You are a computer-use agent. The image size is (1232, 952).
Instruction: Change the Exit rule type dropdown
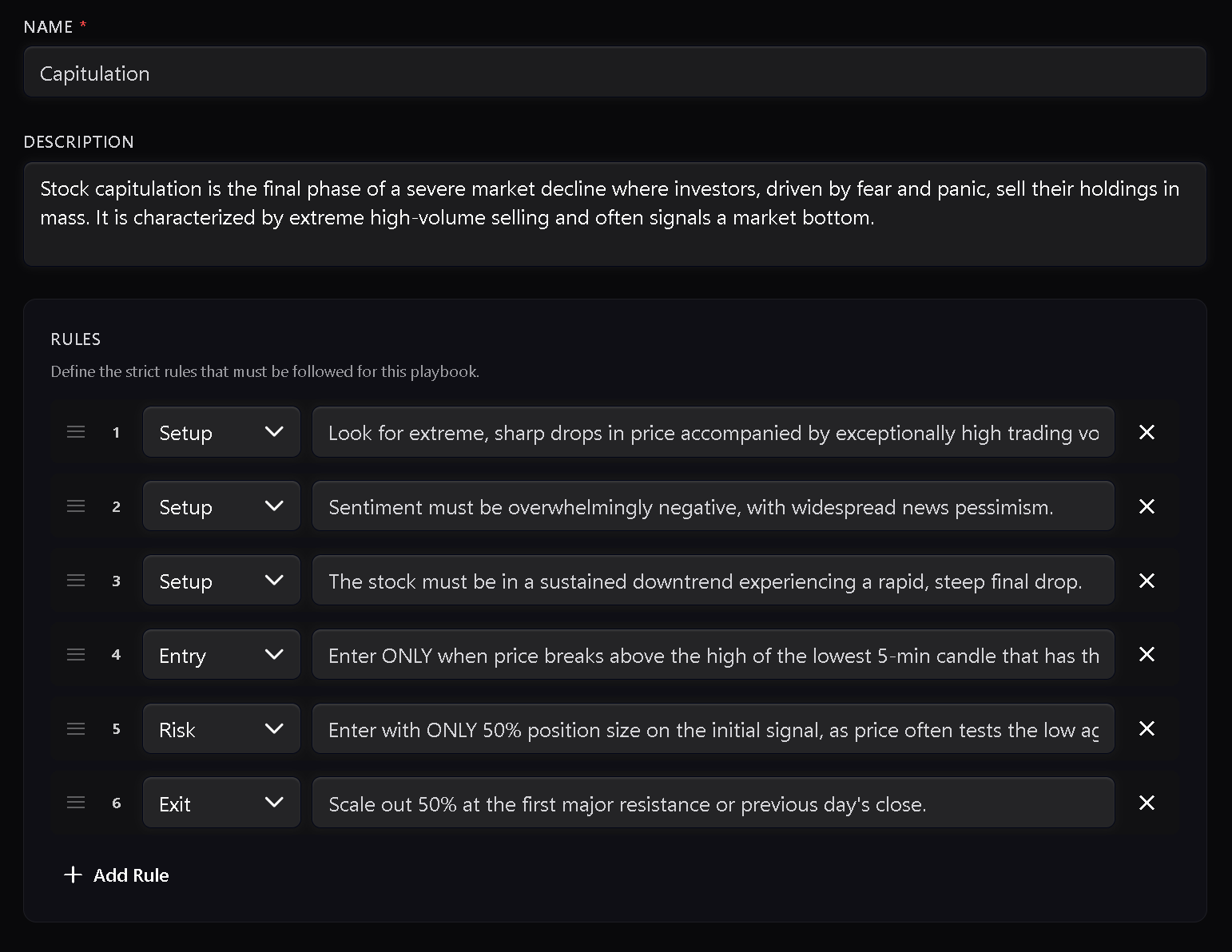221,803
